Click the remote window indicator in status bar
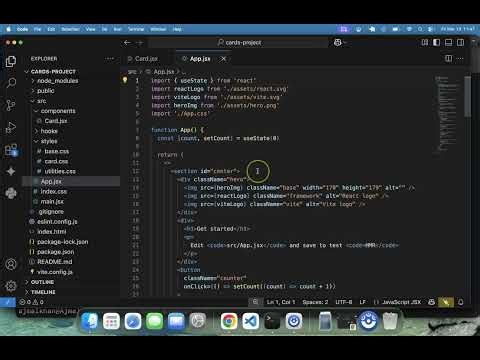The width and height of the screenshot is (480, 360). click(x=8, y=302)
